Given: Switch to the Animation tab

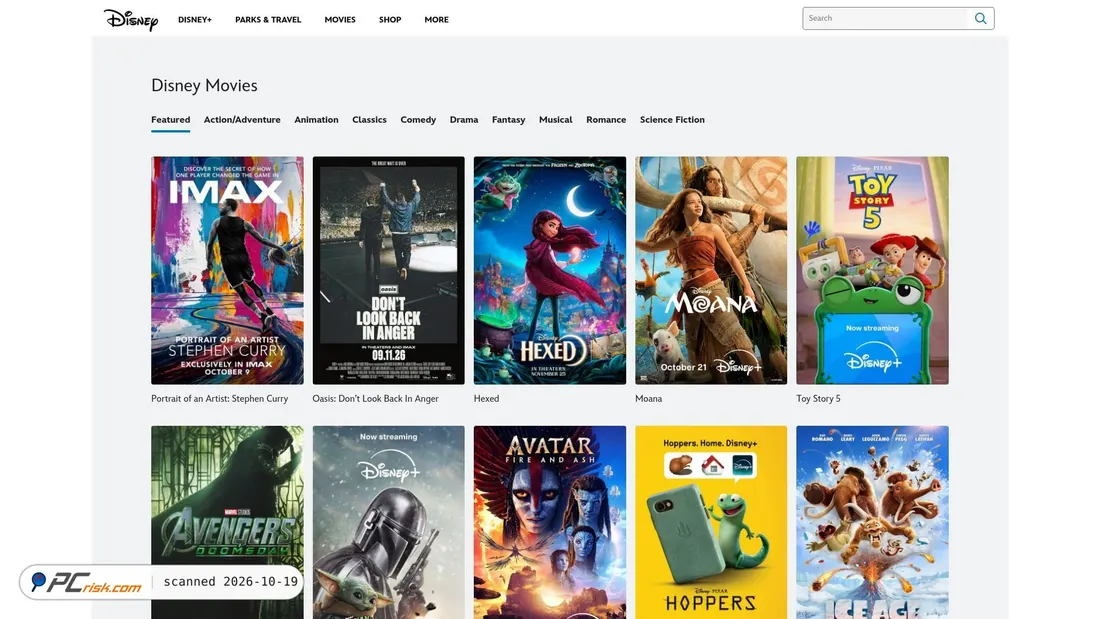Looking at the screenshot, I should point(316,120).
